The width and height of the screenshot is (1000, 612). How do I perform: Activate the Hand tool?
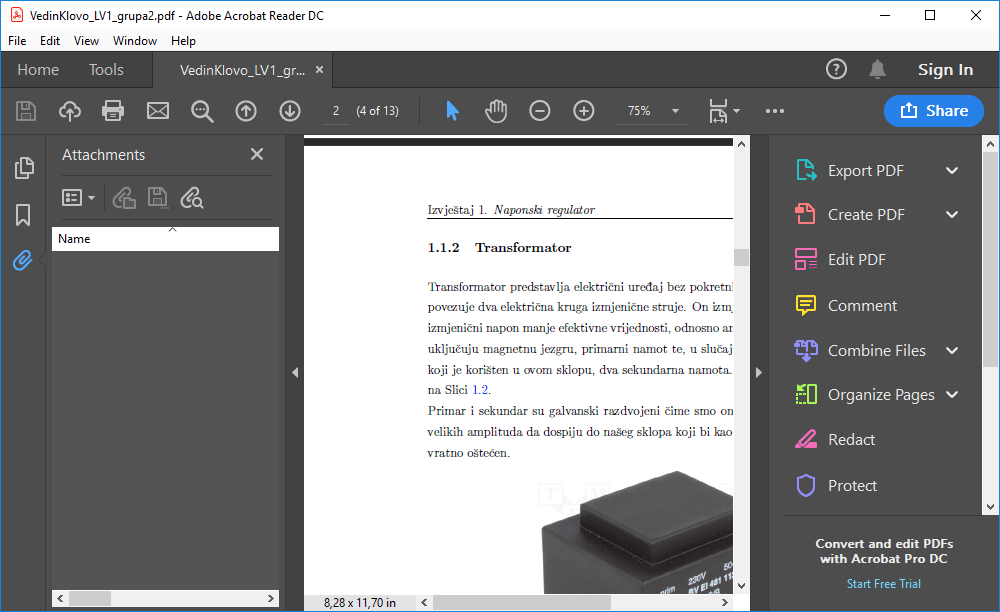coord(495,111)
